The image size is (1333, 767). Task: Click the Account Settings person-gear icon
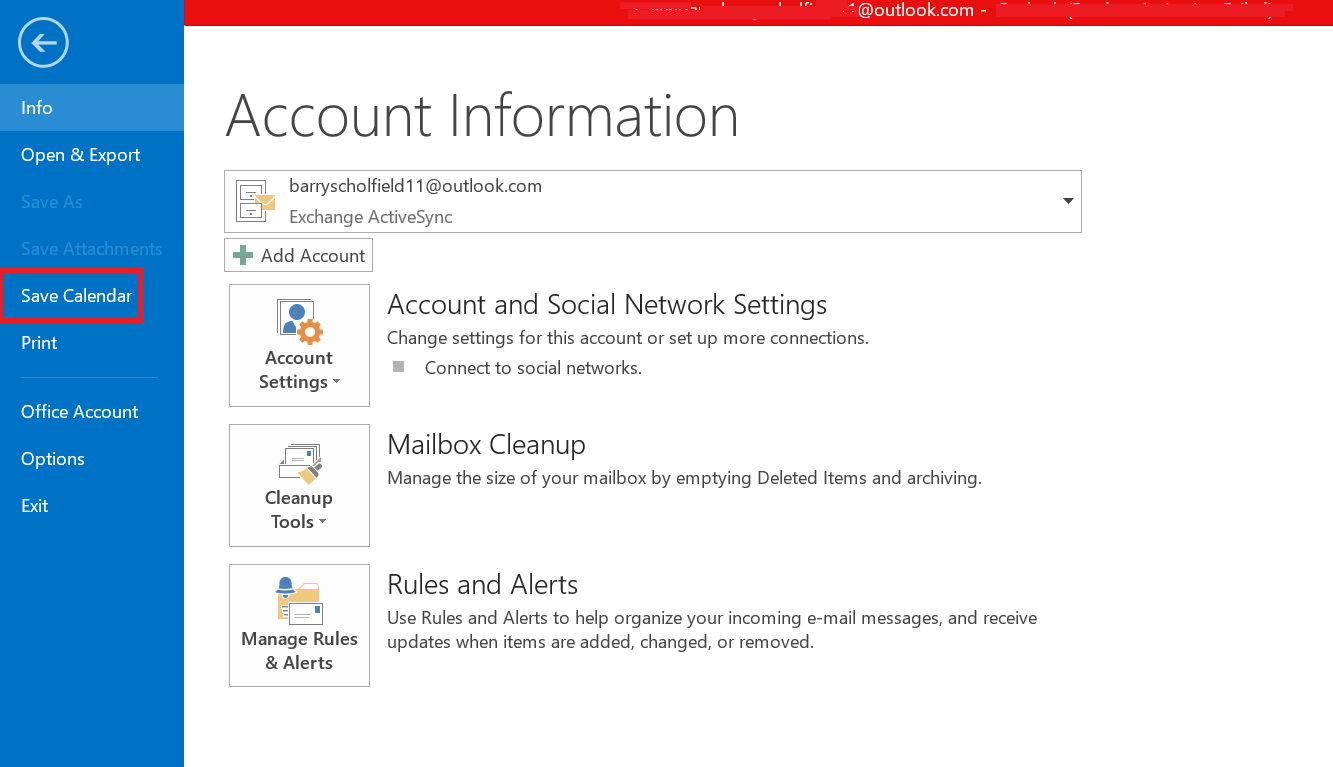[x=300, y=321]
